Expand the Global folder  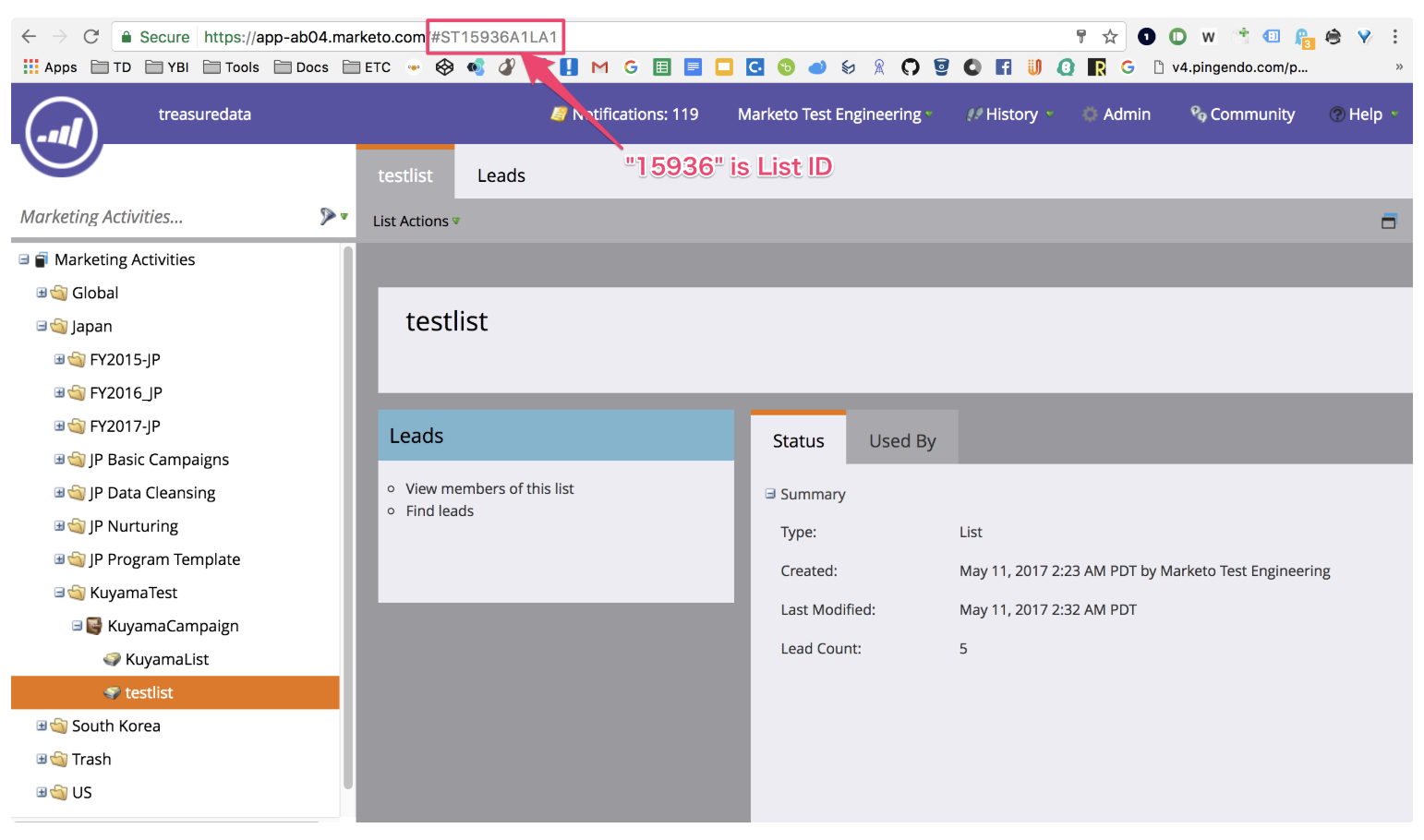point(42,293)
